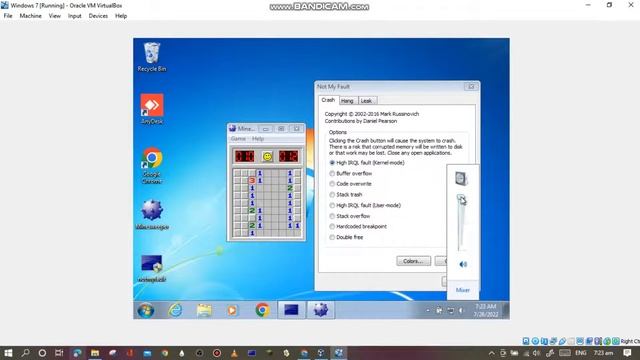Screen dimensions: 640x360
Task: Click the Windows 7 taskbar clock
Action: tap(486, 310)
